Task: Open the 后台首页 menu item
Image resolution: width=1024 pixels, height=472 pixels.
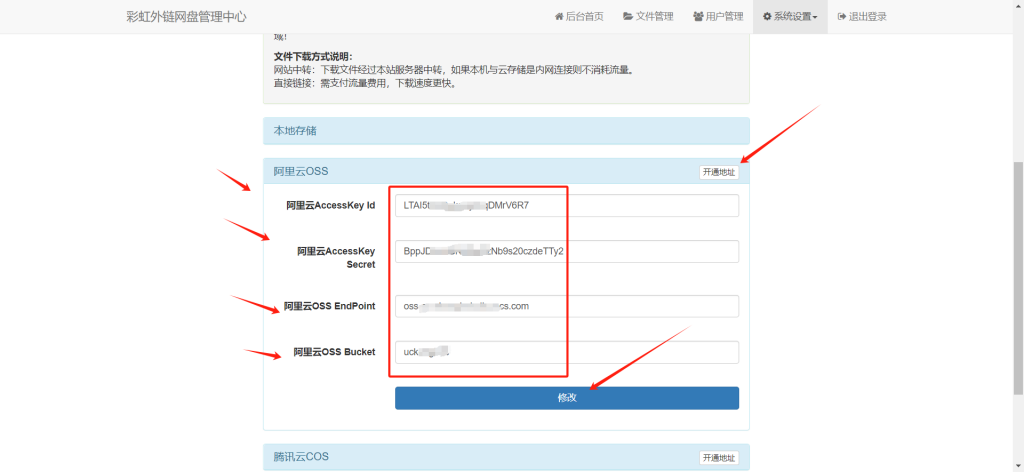Action: tap(579, 16)
